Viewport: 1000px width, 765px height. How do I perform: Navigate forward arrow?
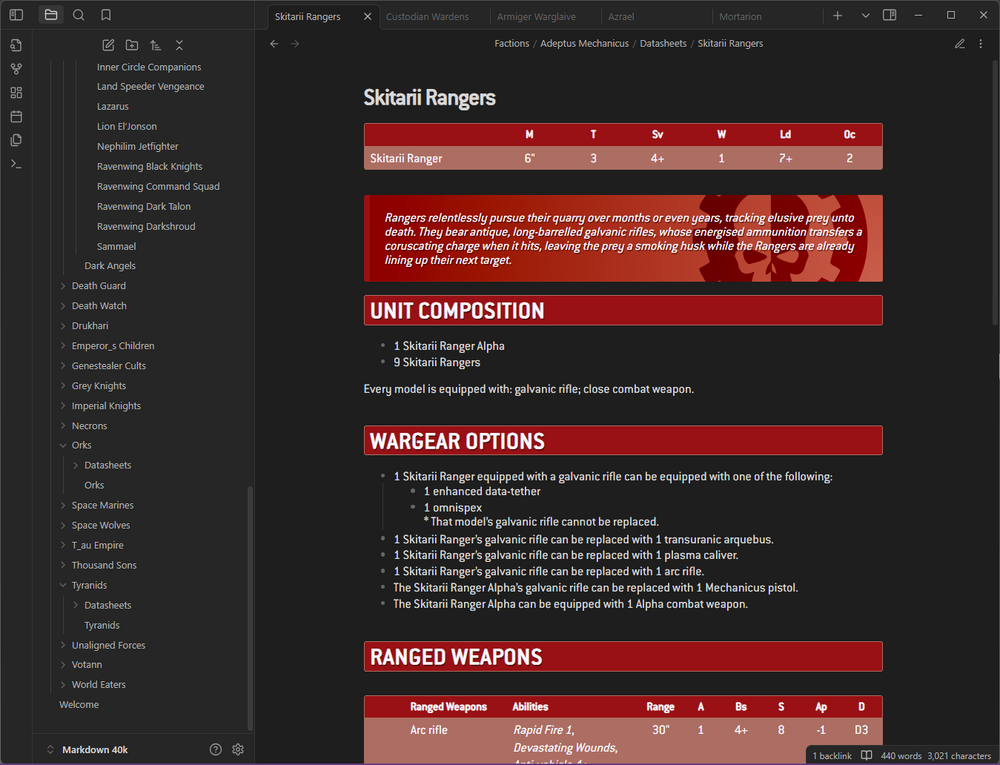point(295,43)
